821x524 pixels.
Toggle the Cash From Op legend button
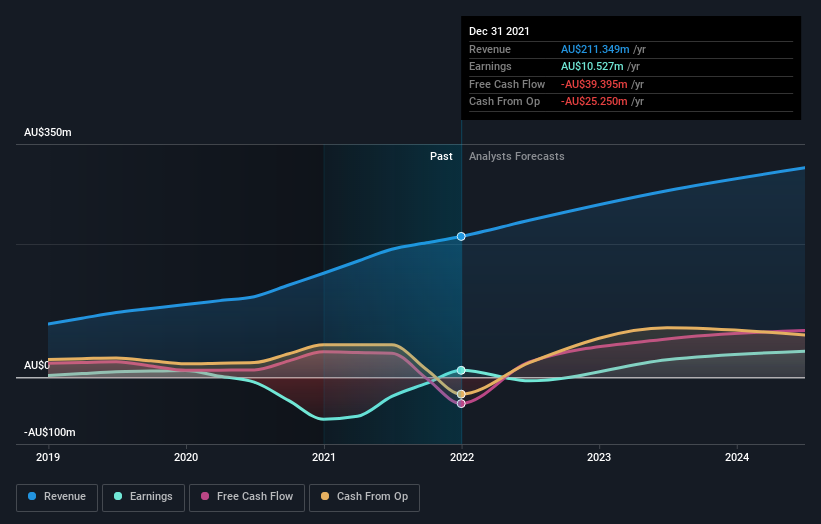coord(364,497)
